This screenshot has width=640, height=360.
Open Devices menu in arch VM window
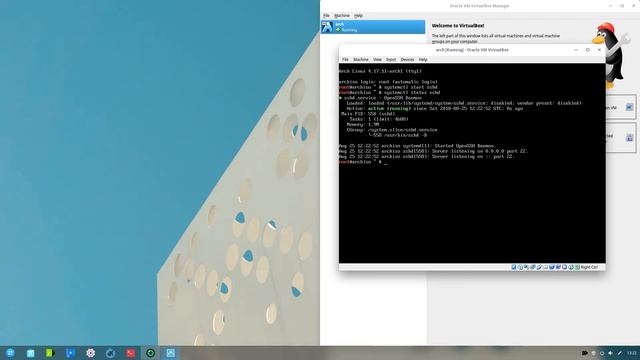click(407, 60)
